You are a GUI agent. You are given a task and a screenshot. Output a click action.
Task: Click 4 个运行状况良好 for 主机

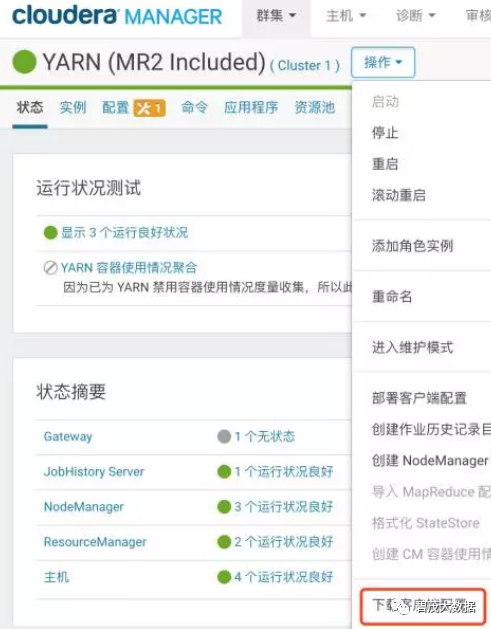click(x=284, y=577)
